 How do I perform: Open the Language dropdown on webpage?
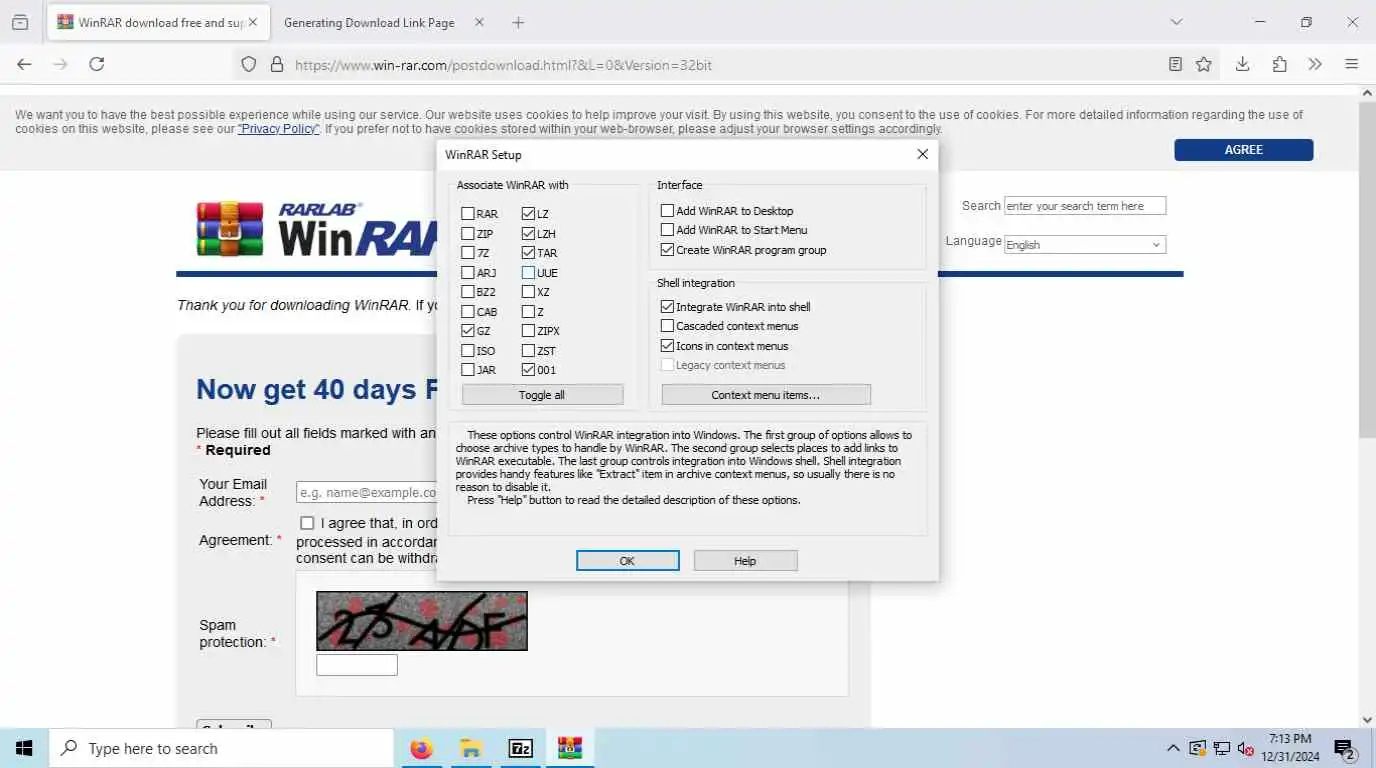click(x=1085, y=245)
